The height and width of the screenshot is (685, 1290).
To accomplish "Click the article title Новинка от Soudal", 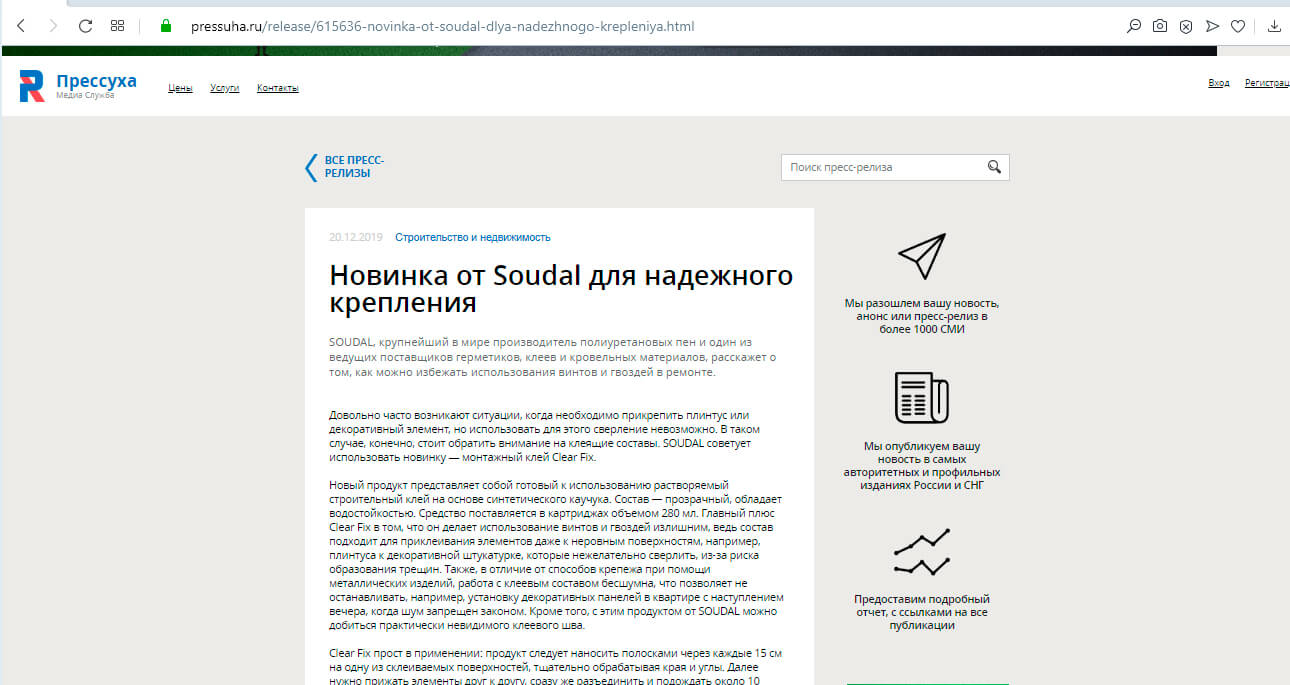I will (561, 288).
